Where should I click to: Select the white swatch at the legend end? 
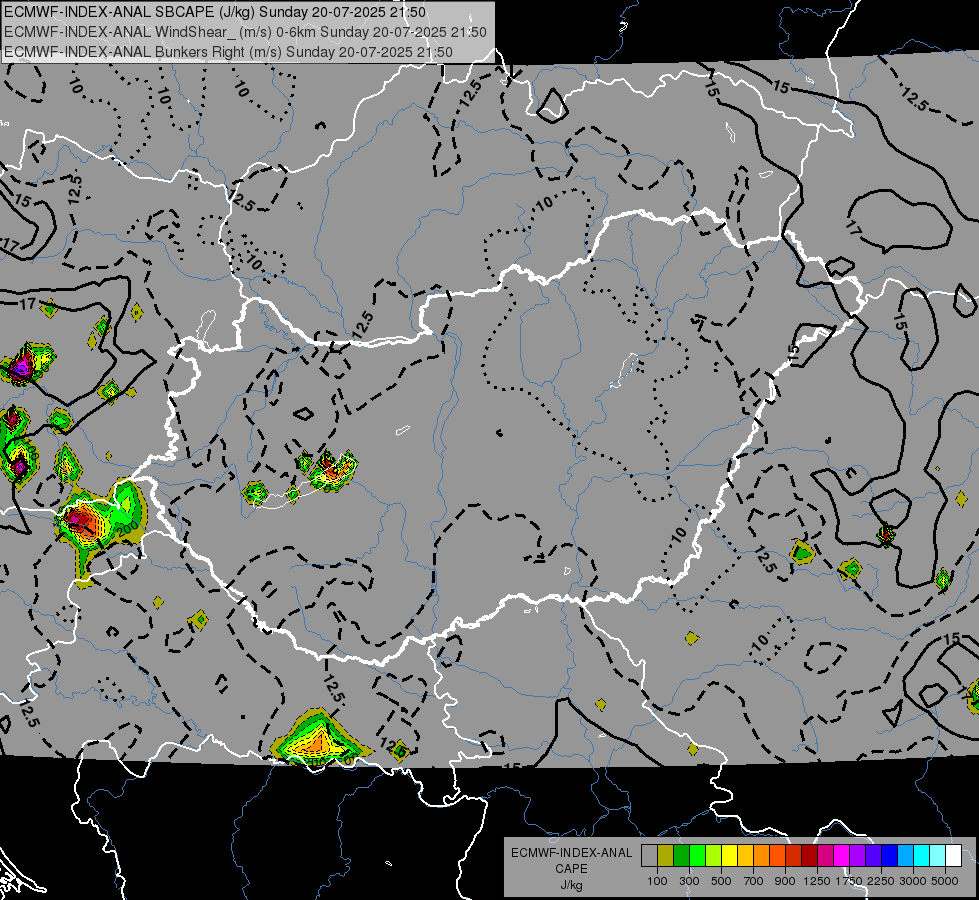(953, 855)
